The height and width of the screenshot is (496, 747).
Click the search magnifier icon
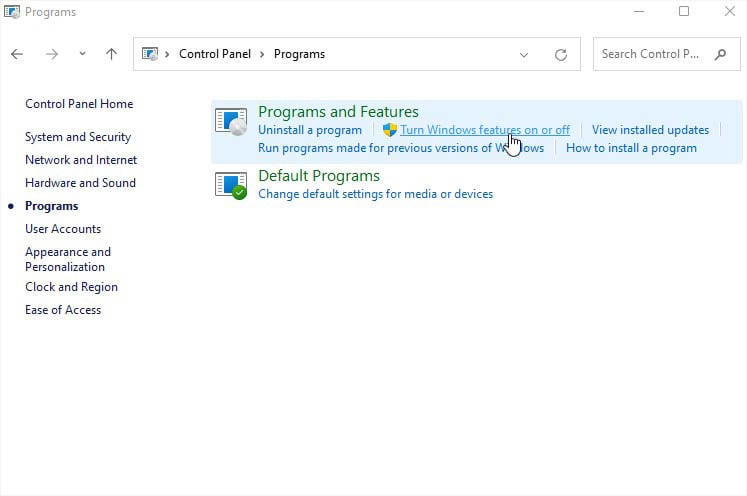tap(720, 54)
